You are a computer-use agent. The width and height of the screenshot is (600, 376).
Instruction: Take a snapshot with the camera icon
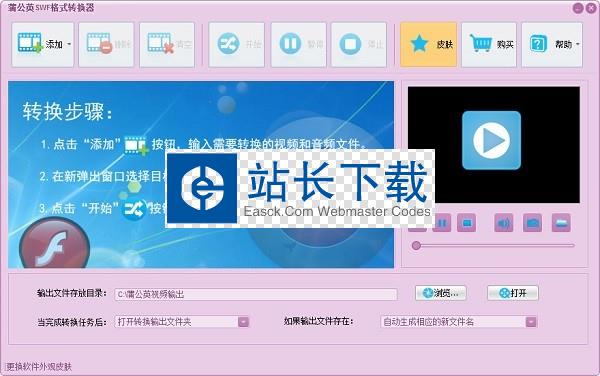tap(532, 223)
